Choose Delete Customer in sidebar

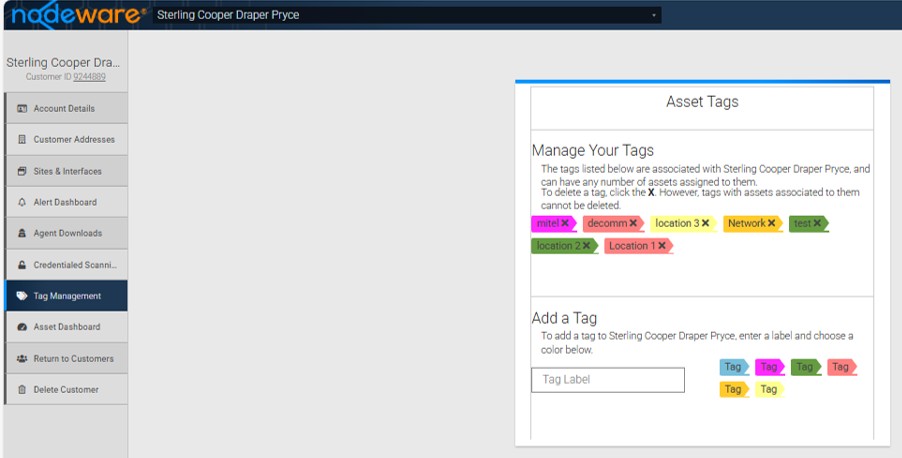[x=66, y=390]
